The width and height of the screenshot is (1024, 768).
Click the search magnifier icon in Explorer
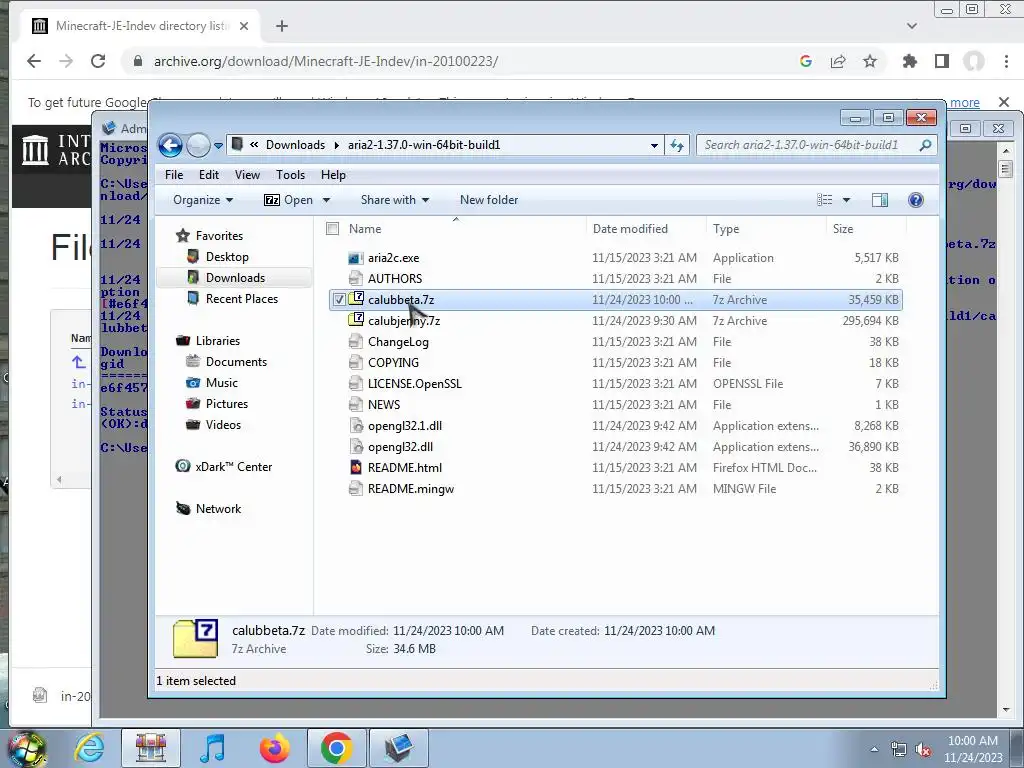tap(925, 145)
